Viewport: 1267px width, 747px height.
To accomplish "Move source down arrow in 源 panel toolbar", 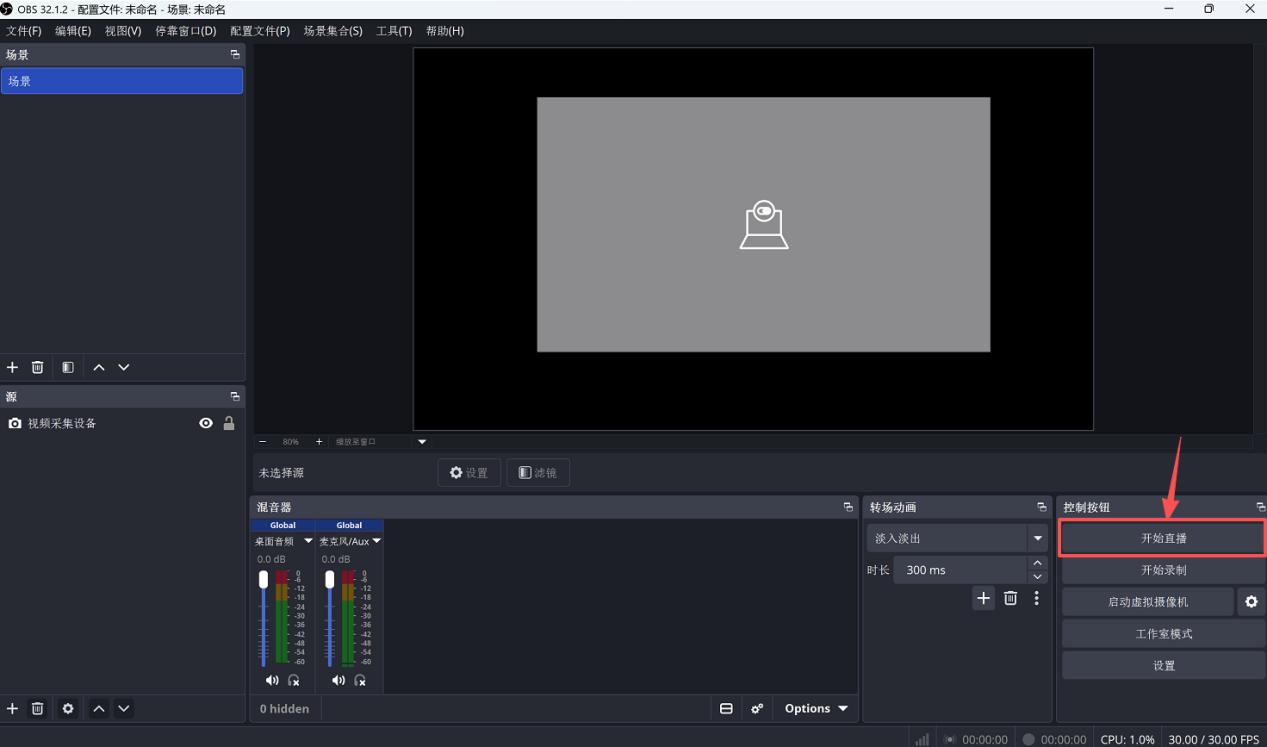I will pos(124,708).
